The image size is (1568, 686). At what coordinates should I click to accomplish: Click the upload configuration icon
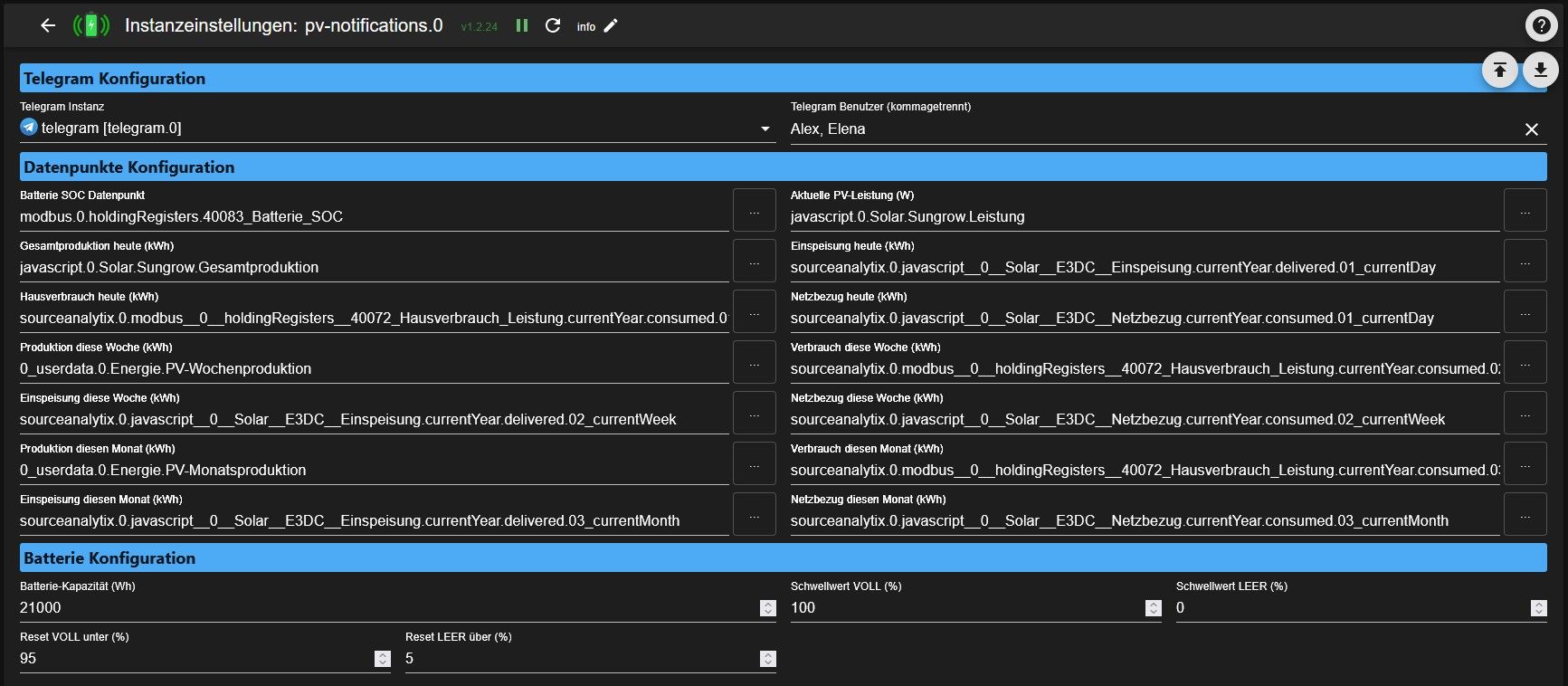pyautogui.click(x=1499, y=70)
